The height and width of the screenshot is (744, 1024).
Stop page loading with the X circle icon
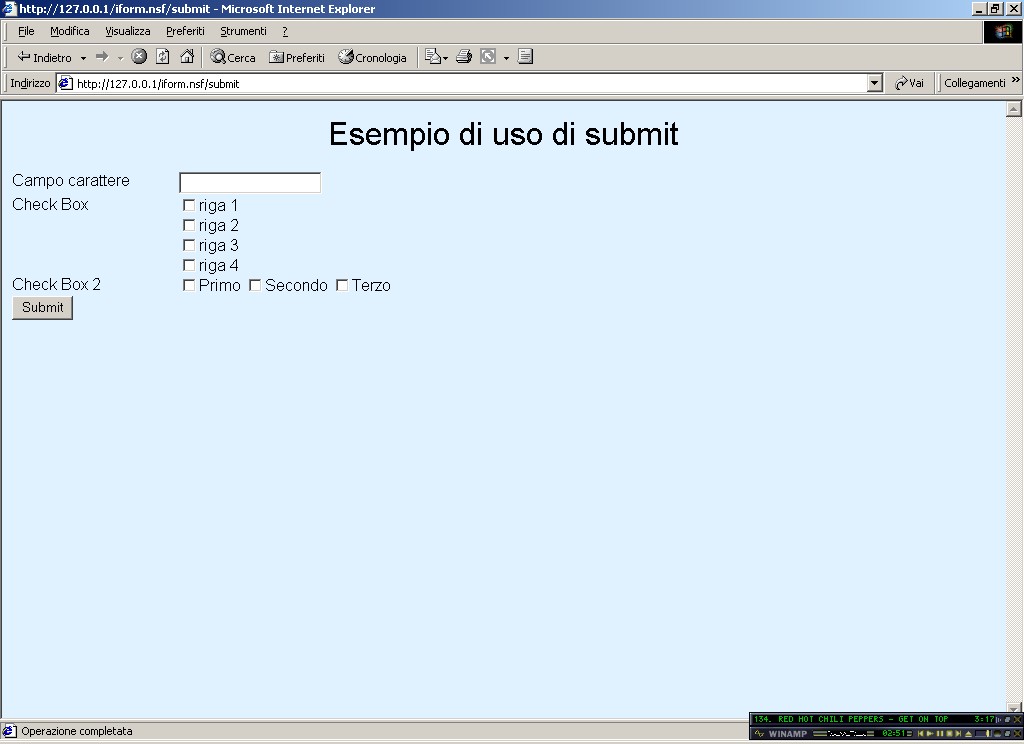[138, 57]
